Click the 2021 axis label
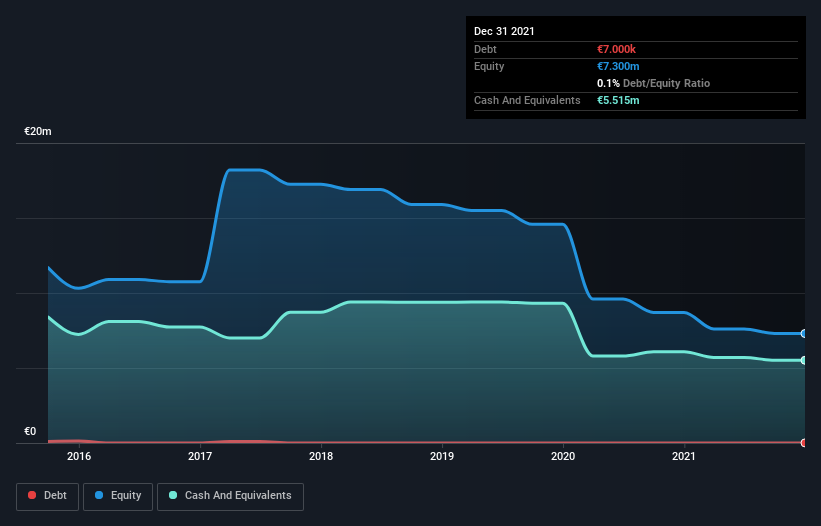 coord(684,456)
